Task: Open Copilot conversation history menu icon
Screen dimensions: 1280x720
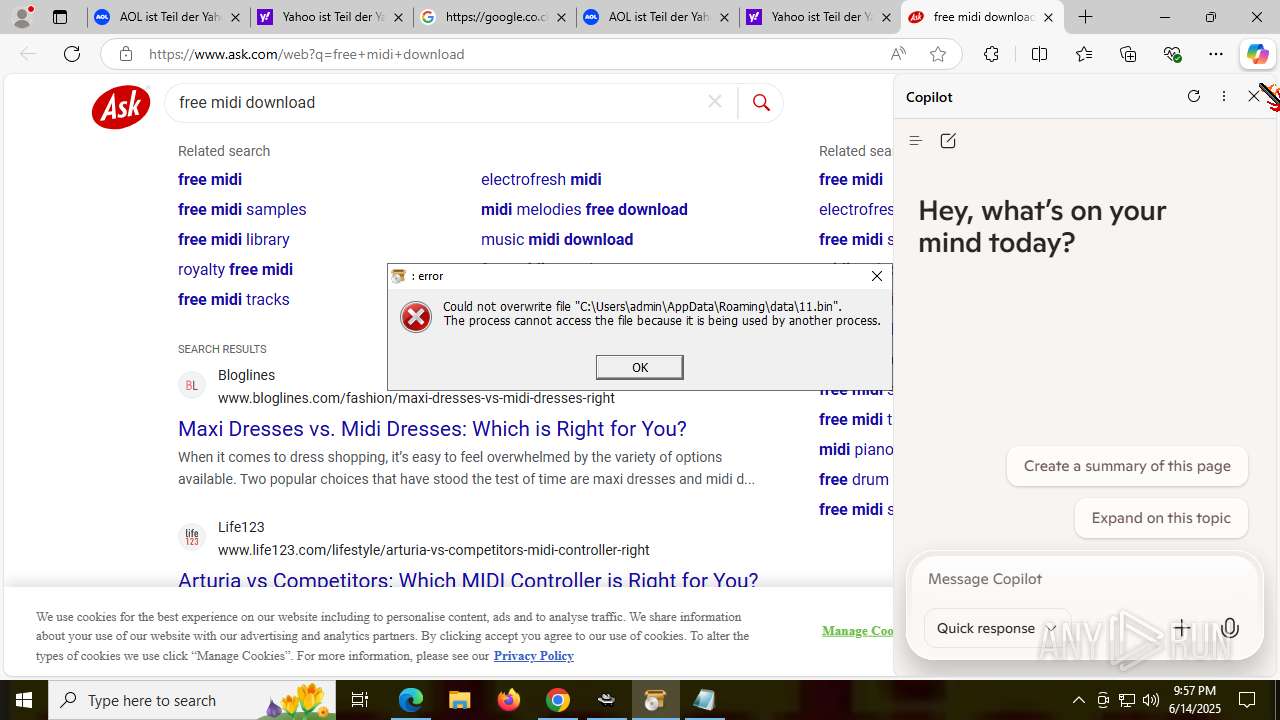Action: (x=915, y=141)
